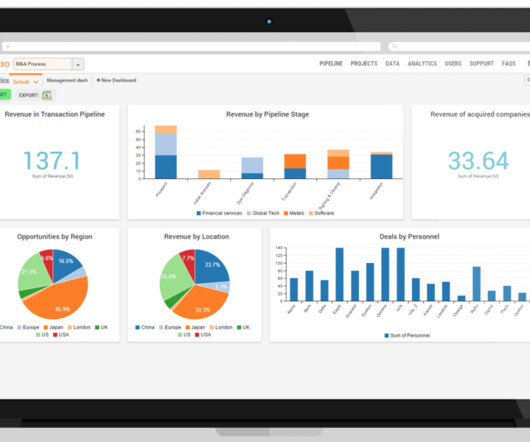Viewport: 530px width, 442px height.
Task: Open the DATA menu
Action: (392, 64)
